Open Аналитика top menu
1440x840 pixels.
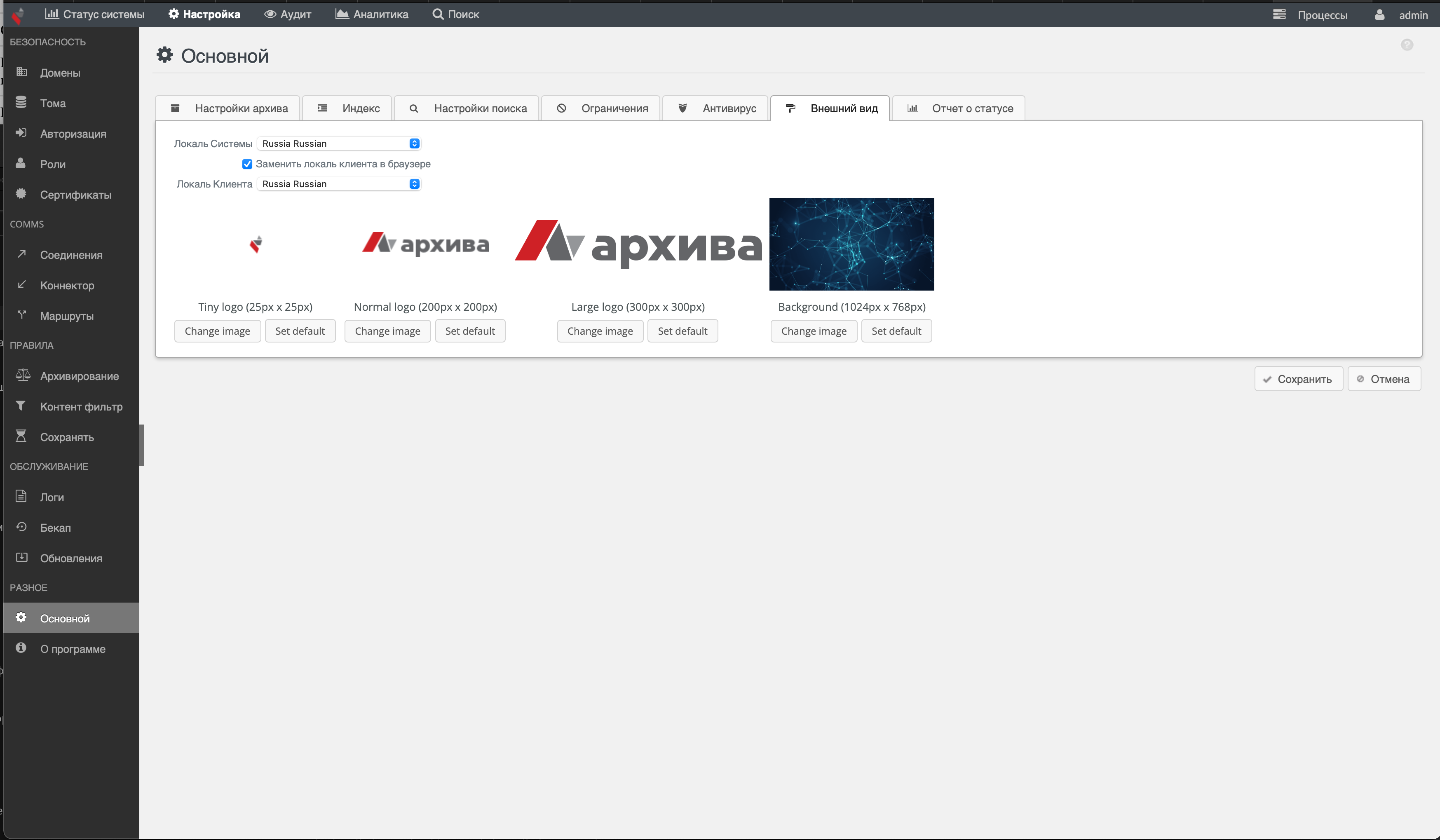click(x=372, y=14)
